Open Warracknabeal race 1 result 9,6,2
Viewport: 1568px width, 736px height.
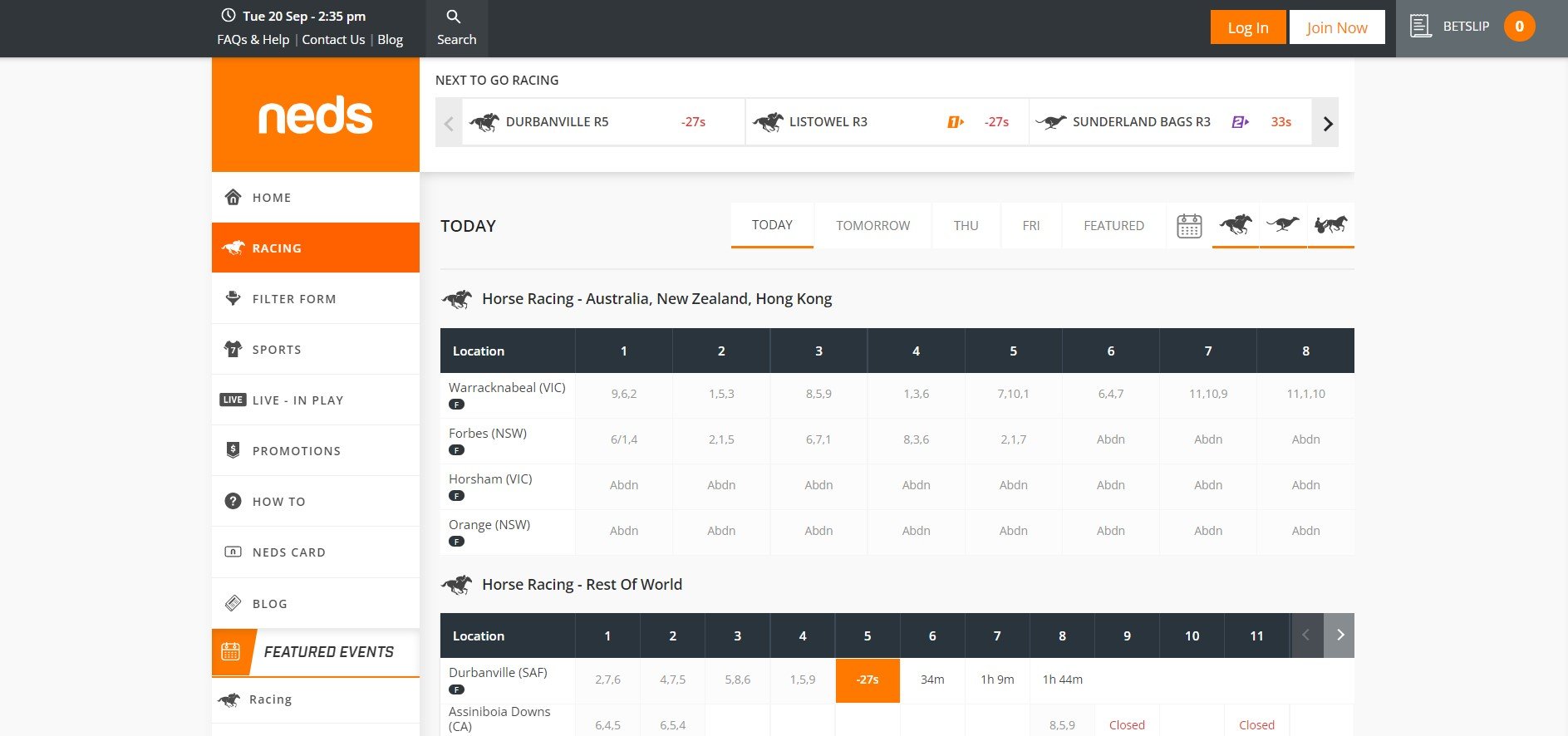(624, 395)
